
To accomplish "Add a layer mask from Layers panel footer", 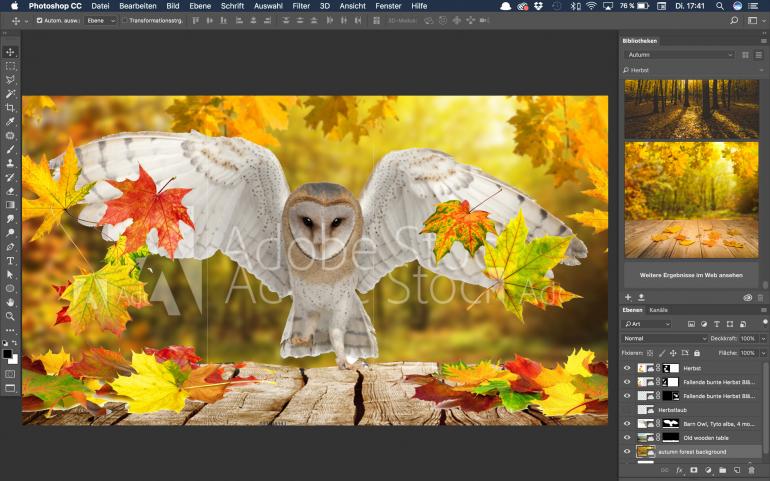I will coord(694,470).
